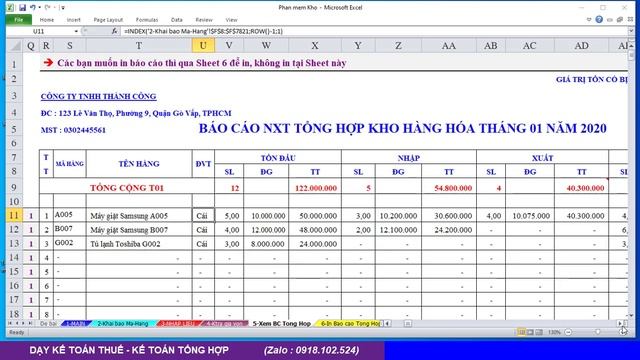
Task: Select column X header
Action: coord(315,46)
